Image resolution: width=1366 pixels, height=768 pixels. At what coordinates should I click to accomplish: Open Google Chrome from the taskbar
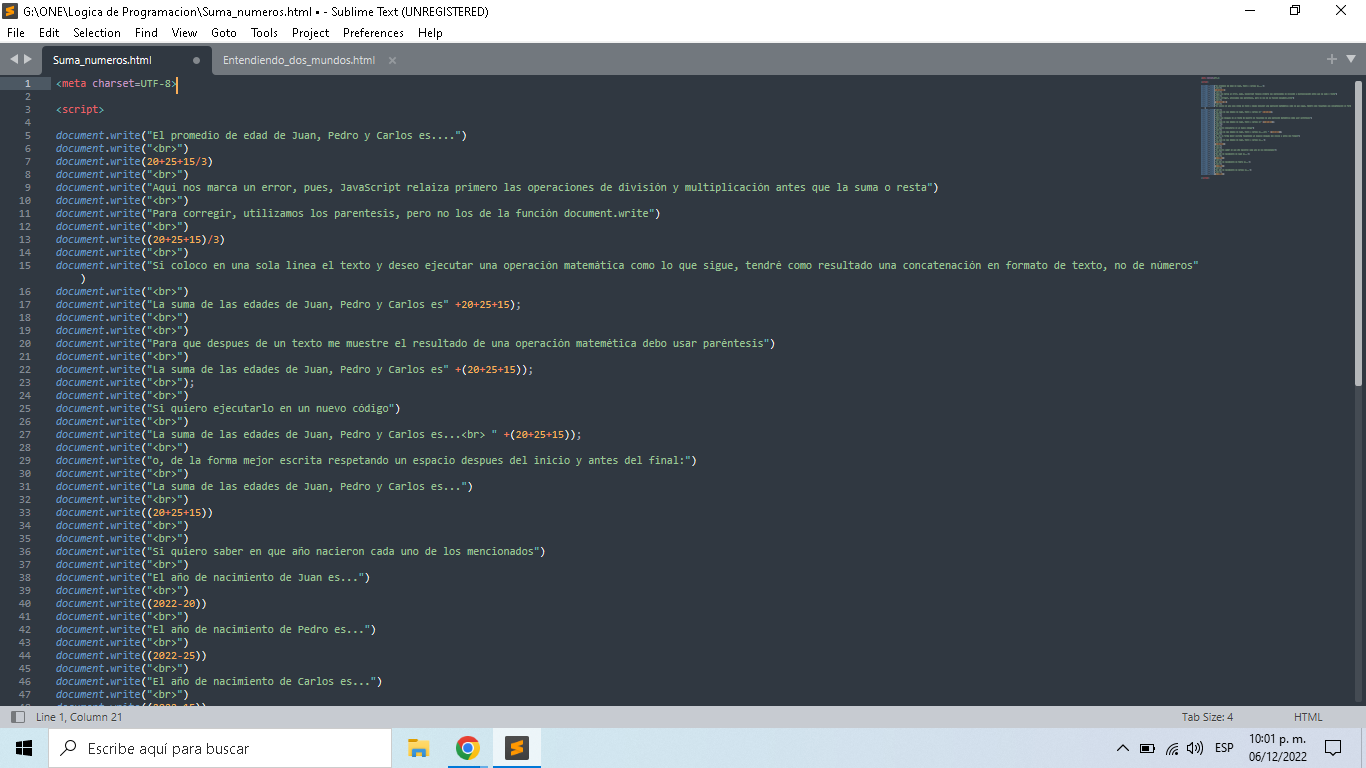coord(467,748)
